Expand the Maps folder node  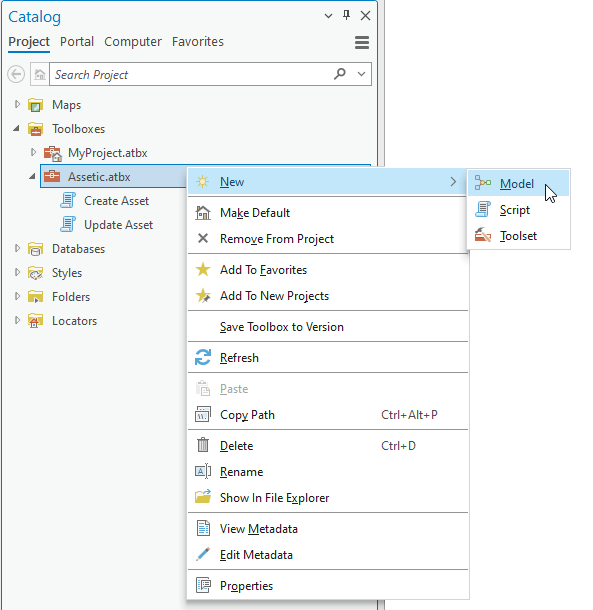[x=17, y=104]
